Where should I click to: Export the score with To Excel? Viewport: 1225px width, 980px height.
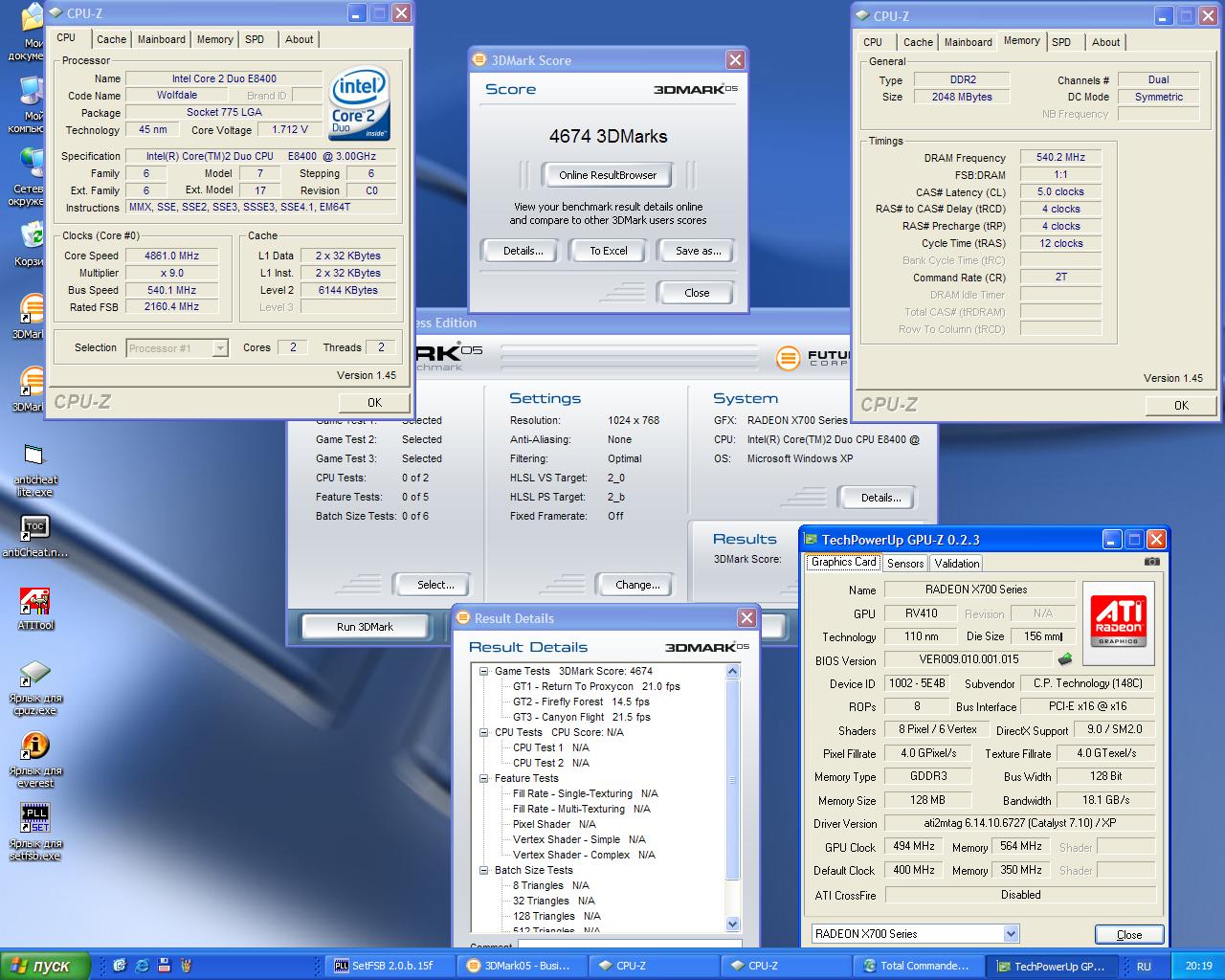coord(609,251)
